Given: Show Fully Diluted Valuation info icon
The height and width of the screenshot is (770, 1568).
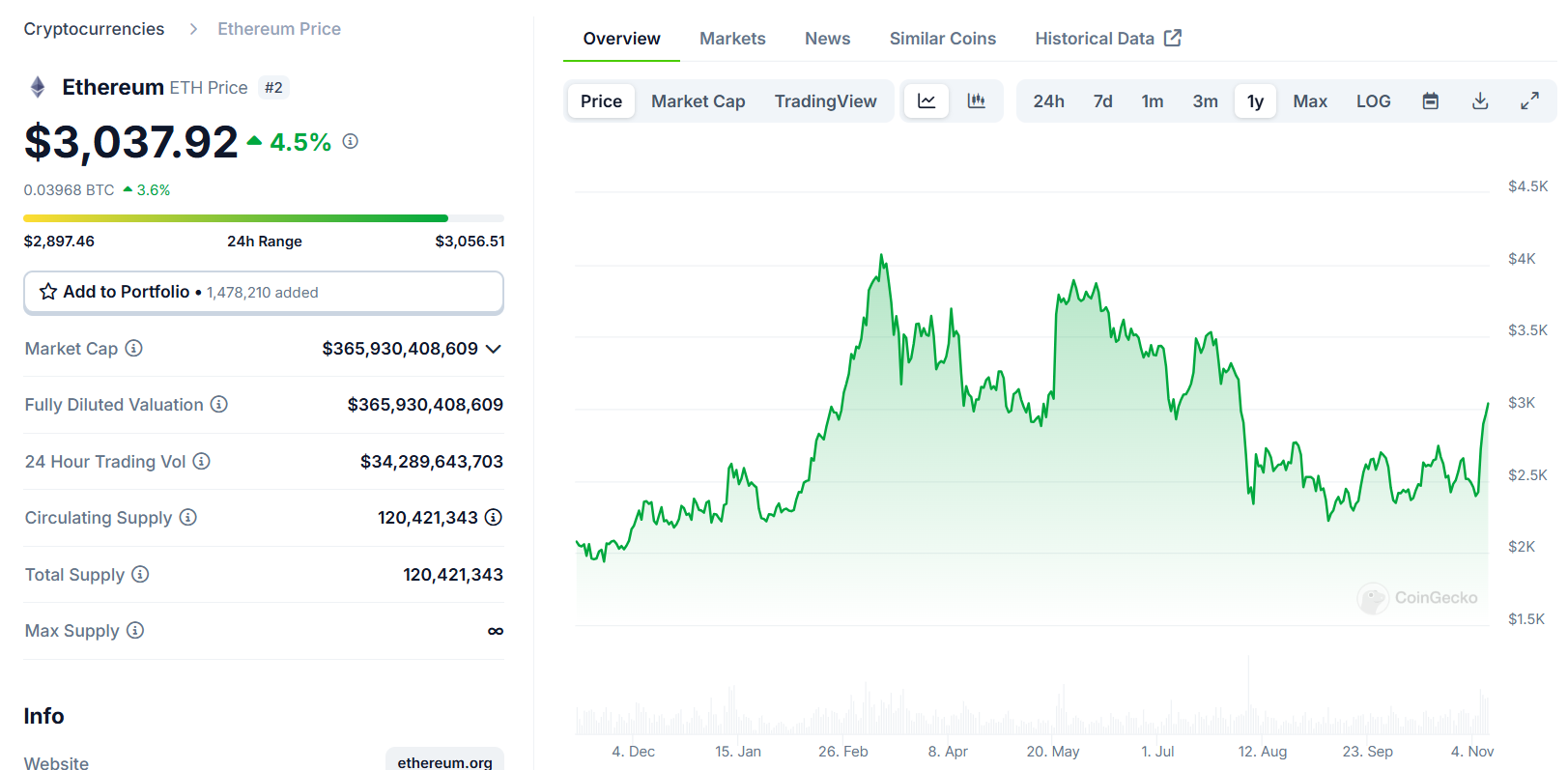Looking at the screenshot, I should coord(219,404).
